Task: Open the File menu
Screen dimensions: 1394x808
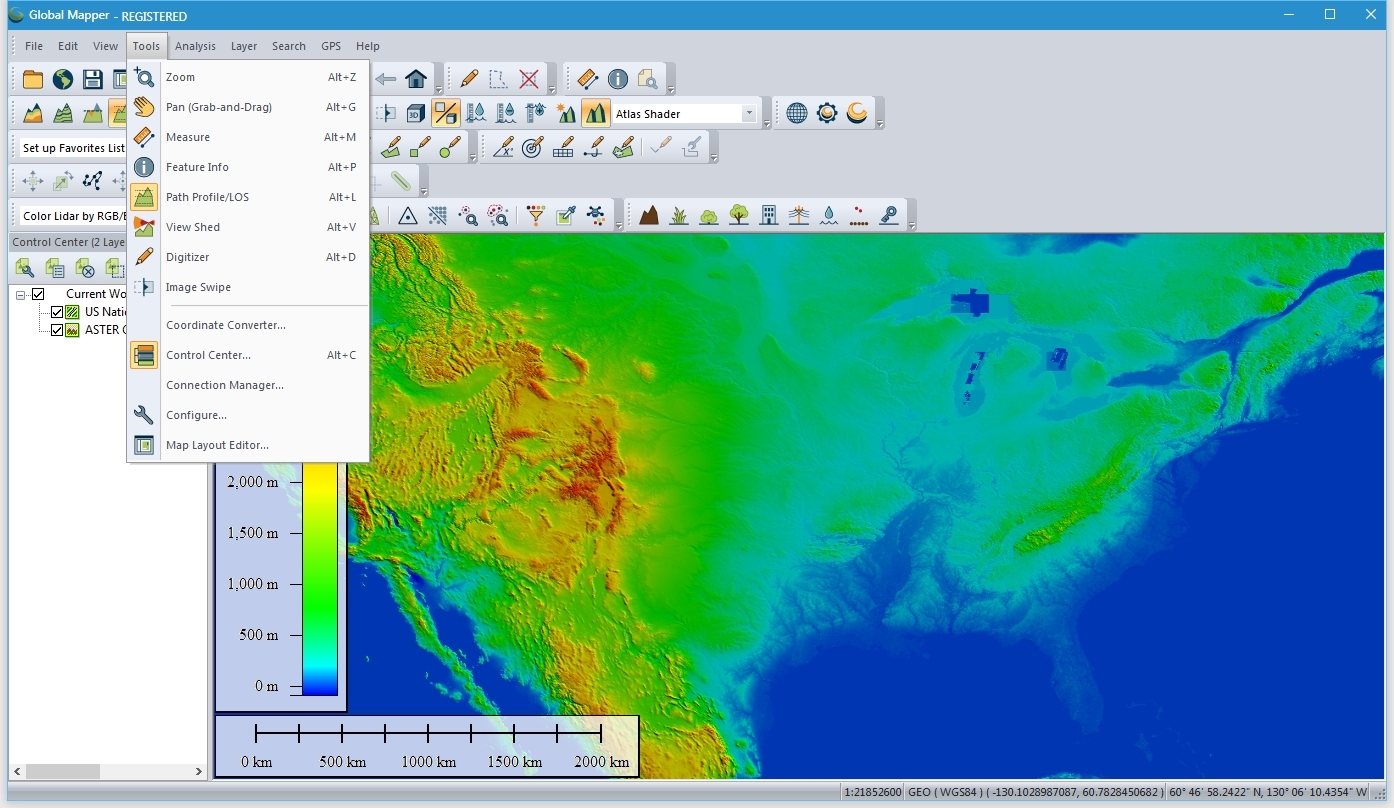Action: point(34,46)
